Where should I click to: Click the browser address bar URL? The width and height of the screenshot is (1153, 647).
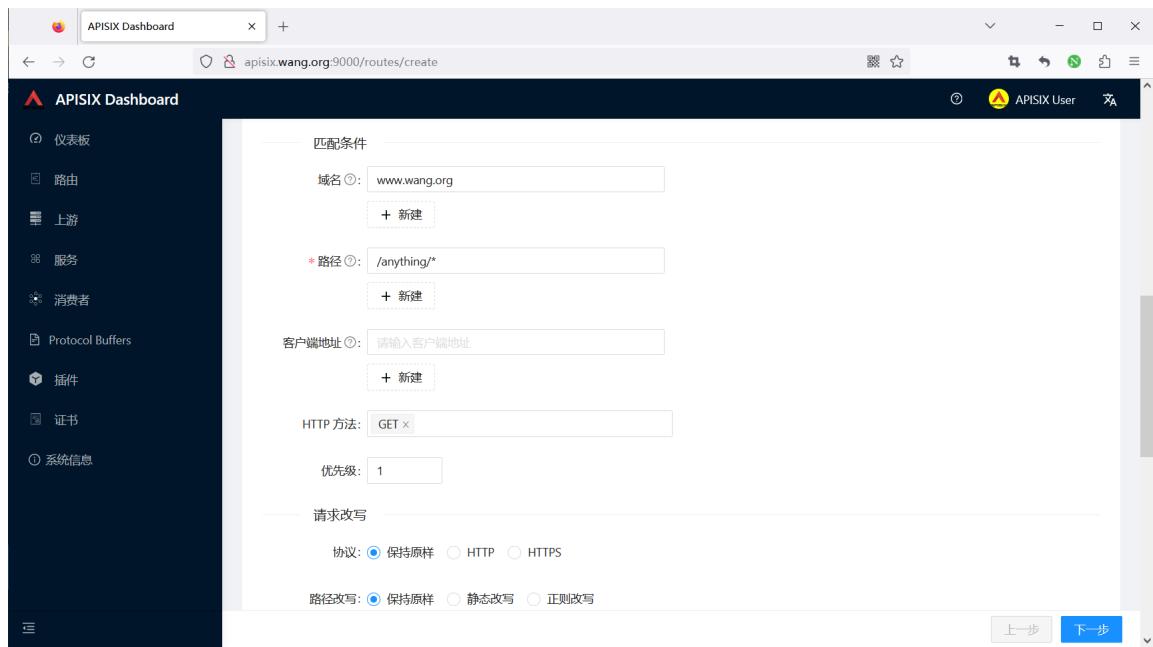(340, 62)
